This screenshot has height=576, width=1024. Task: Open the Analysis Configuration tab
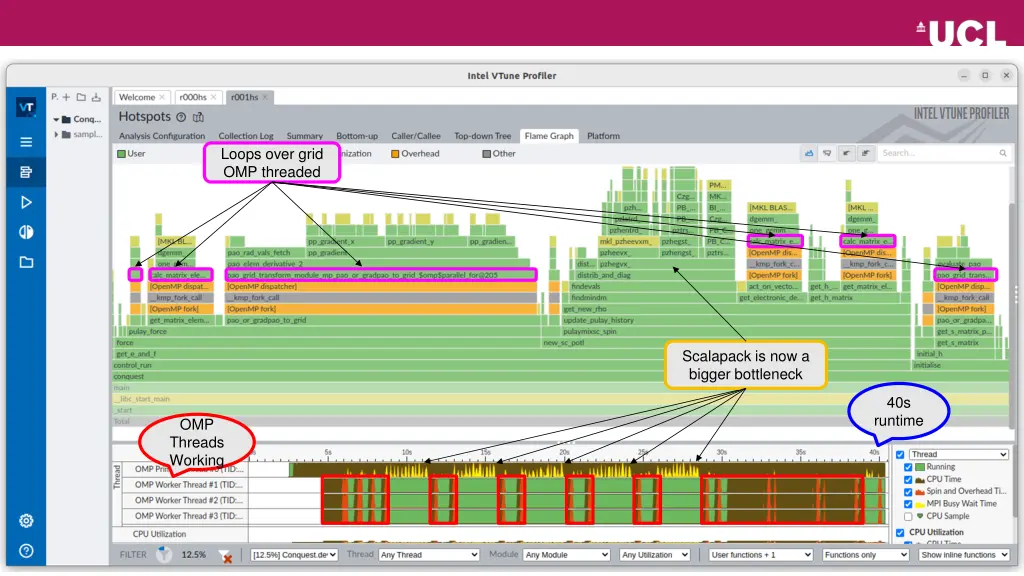point(162,136)
